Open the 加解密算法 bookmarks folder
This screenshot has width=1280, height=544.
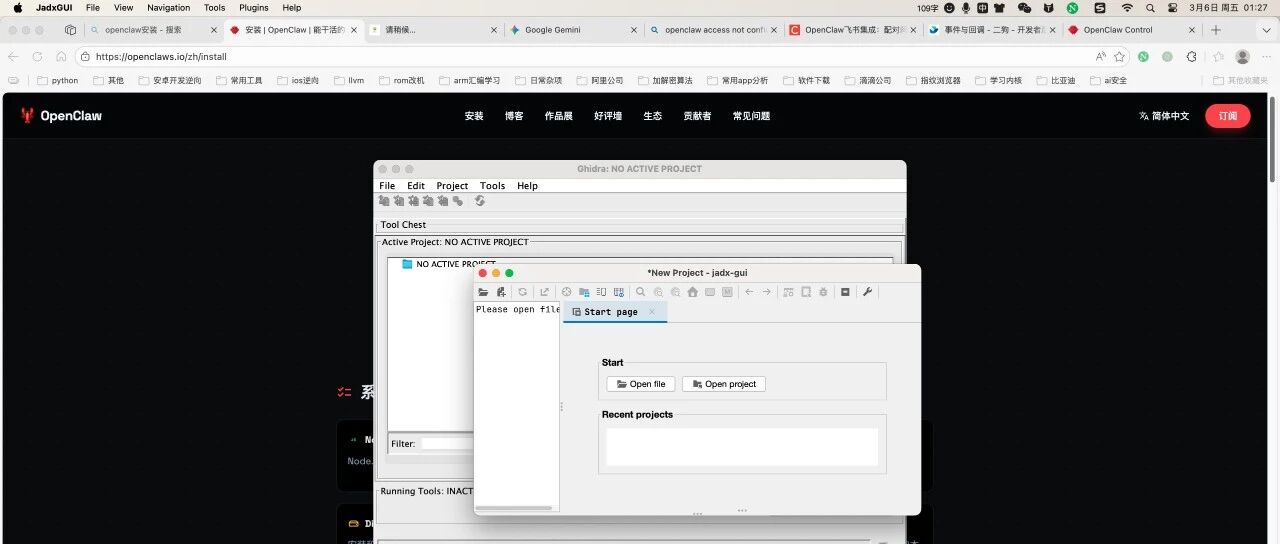(x=665, y=80)
